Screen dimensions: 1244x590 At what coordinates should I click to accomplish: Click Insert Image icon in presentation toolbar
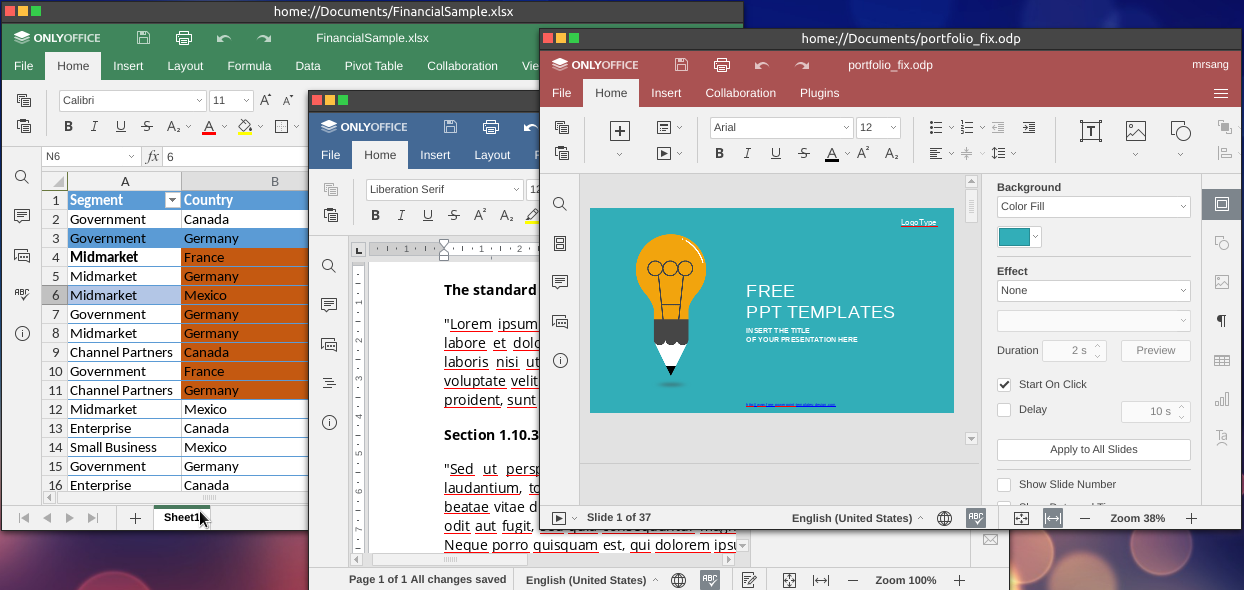(1135, 131)
